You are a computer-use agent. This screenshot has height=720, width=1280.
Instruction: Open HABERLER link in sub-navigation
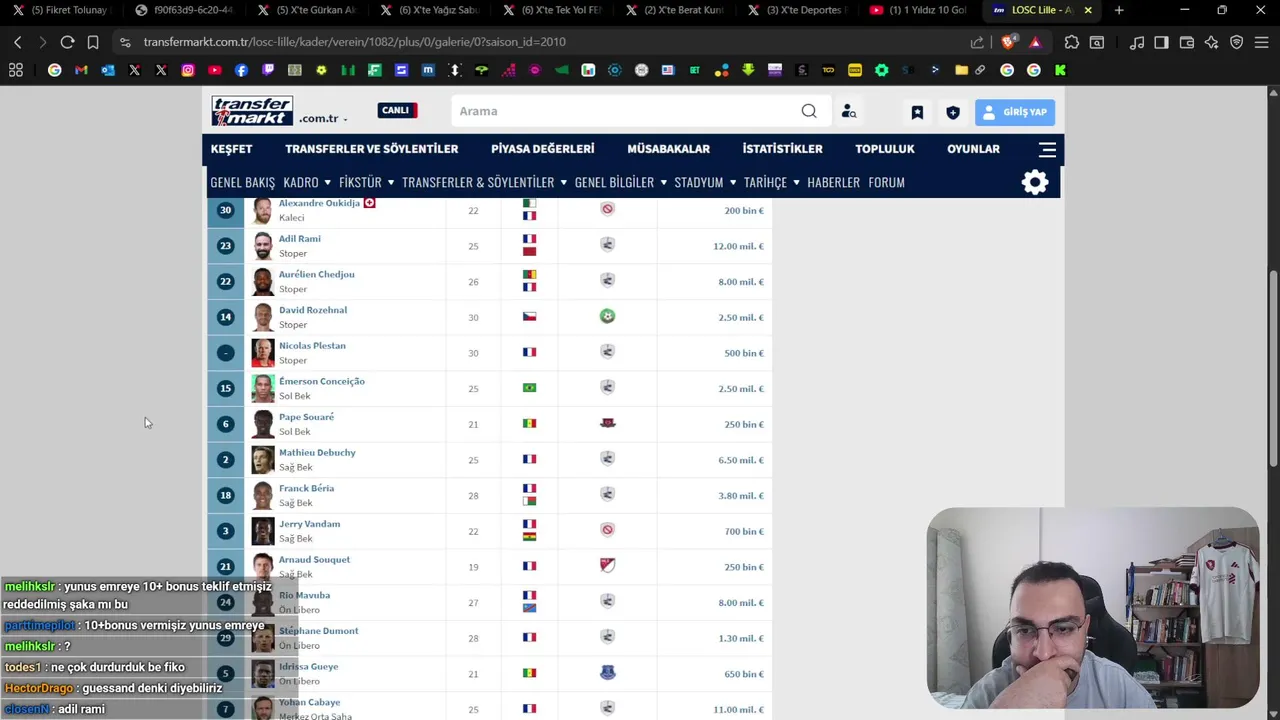pos(834,182)
